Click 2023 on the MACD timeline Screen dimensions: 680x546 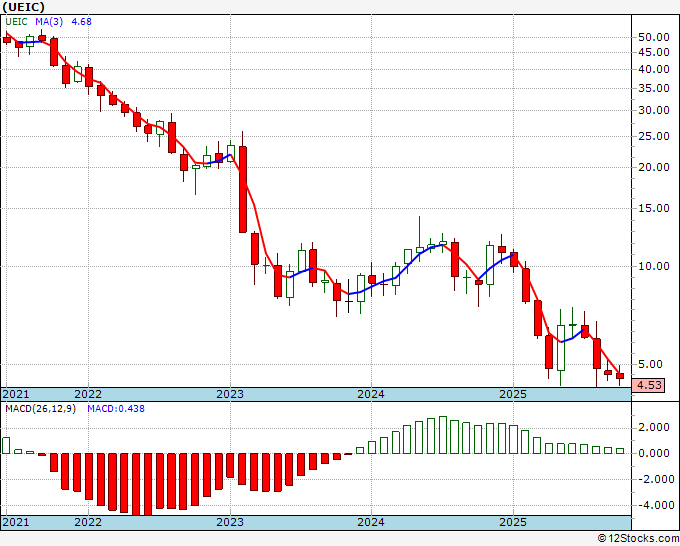coord(230,522)
